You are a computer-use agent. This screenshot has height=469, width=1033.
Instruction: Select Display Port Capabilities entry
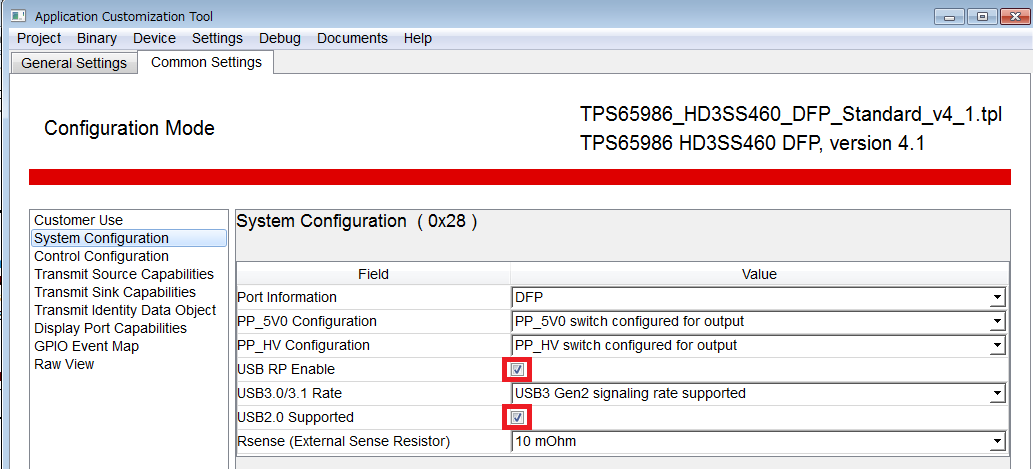point(111,328)
